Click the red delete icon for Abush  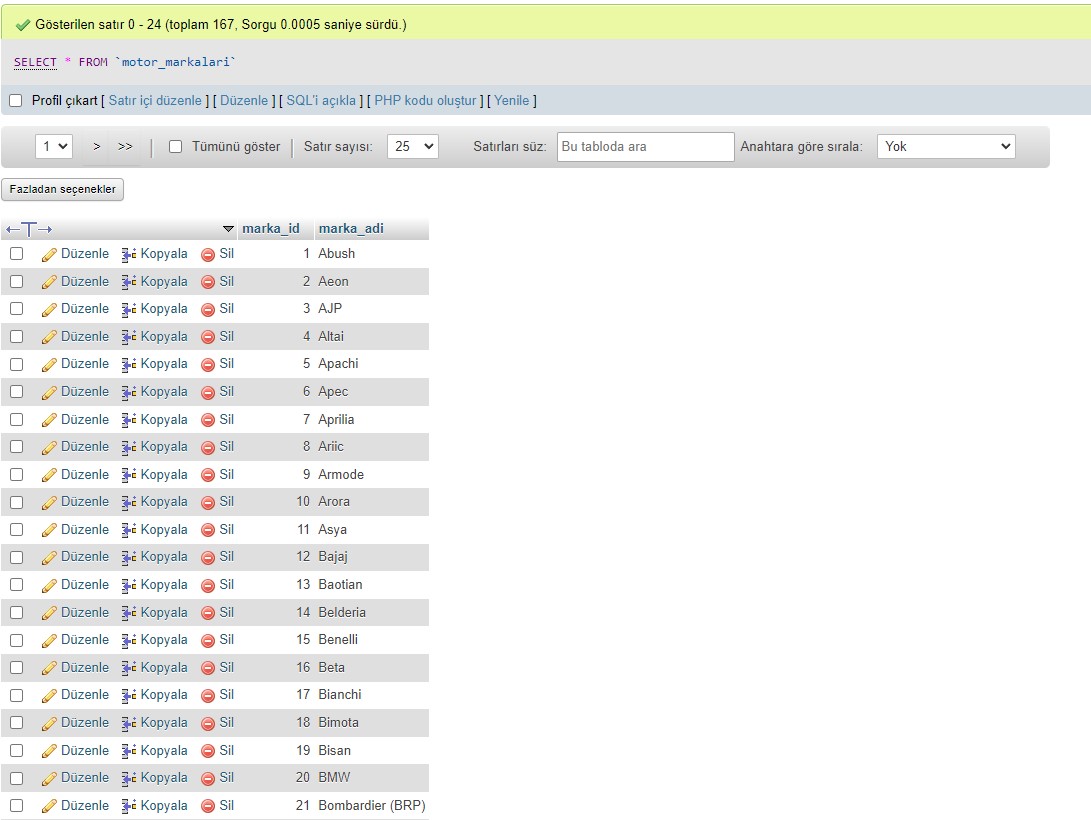(x=207, y=255)
